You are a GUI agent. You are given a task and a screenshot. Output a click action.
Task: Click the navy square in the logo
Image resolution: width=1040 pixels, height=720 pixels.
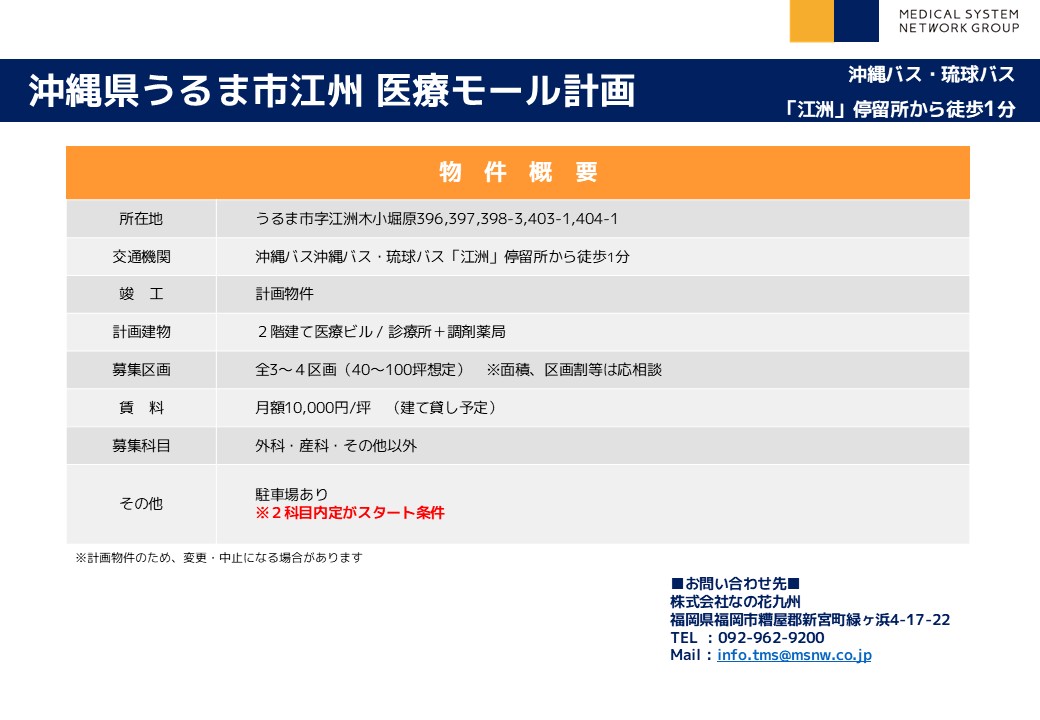(856, 21)
